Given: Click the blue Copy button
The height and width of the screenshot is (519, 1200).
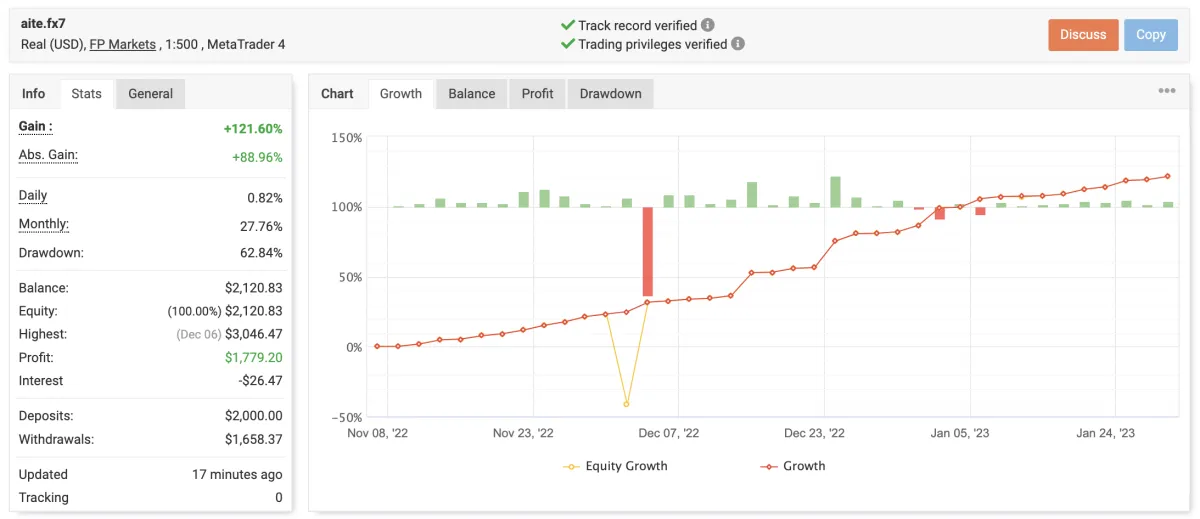Looking at the screenshot, I should [1150, 35].
